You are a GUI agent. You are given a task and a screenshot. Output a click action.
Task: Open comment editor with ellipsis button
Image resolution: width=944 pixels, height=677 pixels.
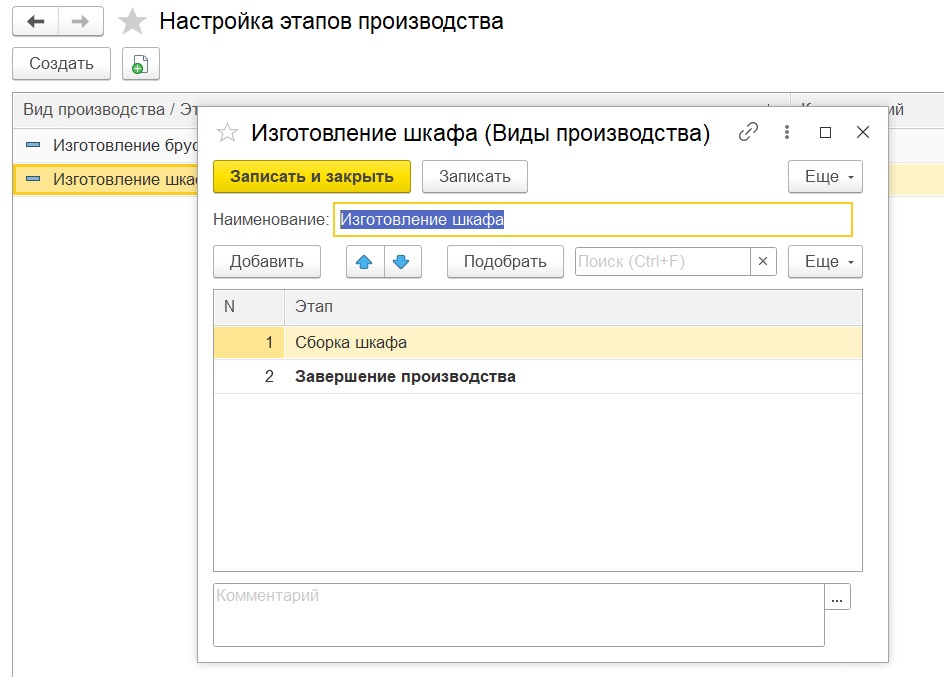tap(837, 597)
